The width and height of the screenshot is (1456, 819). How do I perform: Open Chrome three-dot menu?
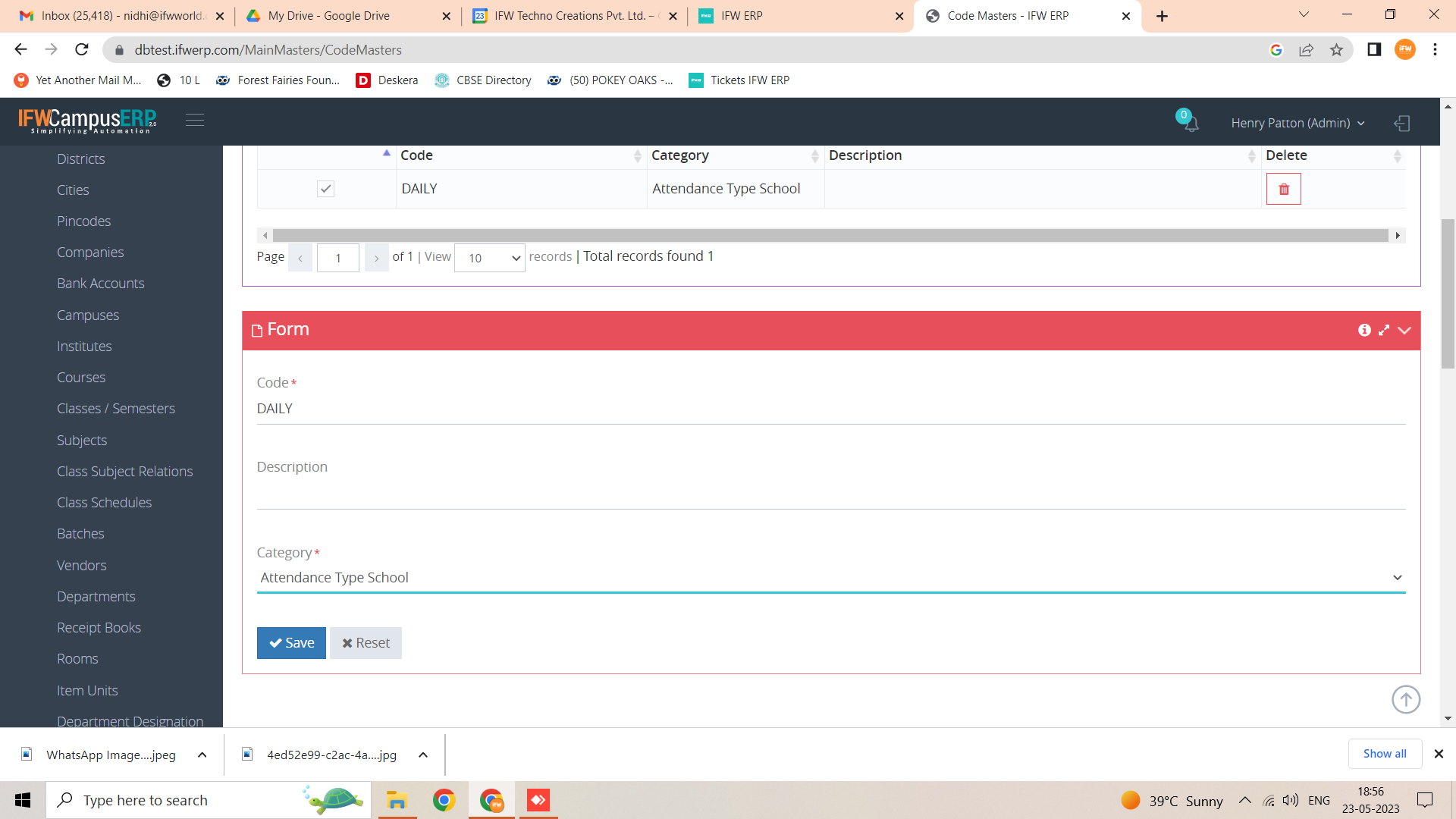1435,49
